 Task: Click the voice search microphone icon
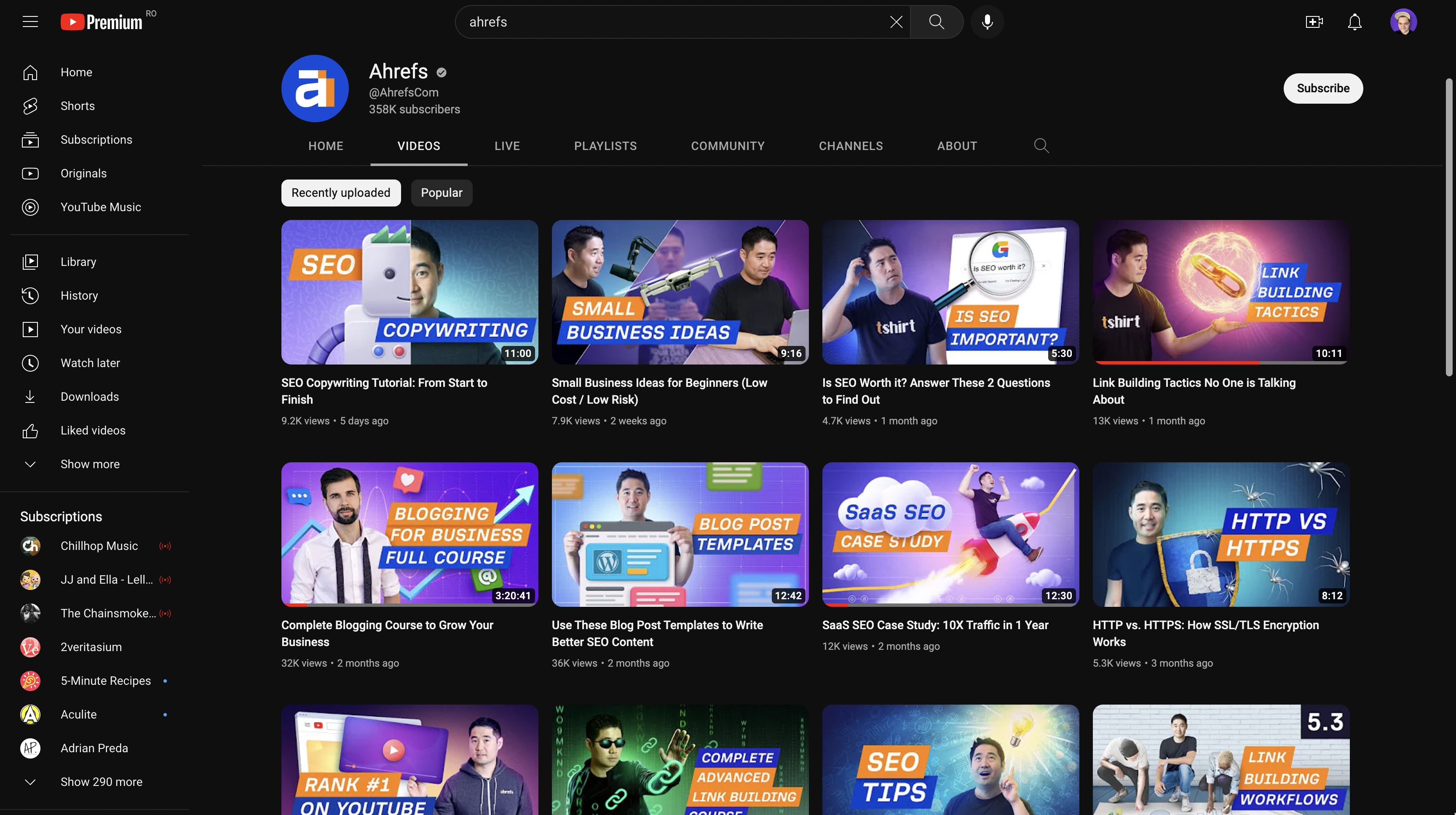[x=987, y=22]
